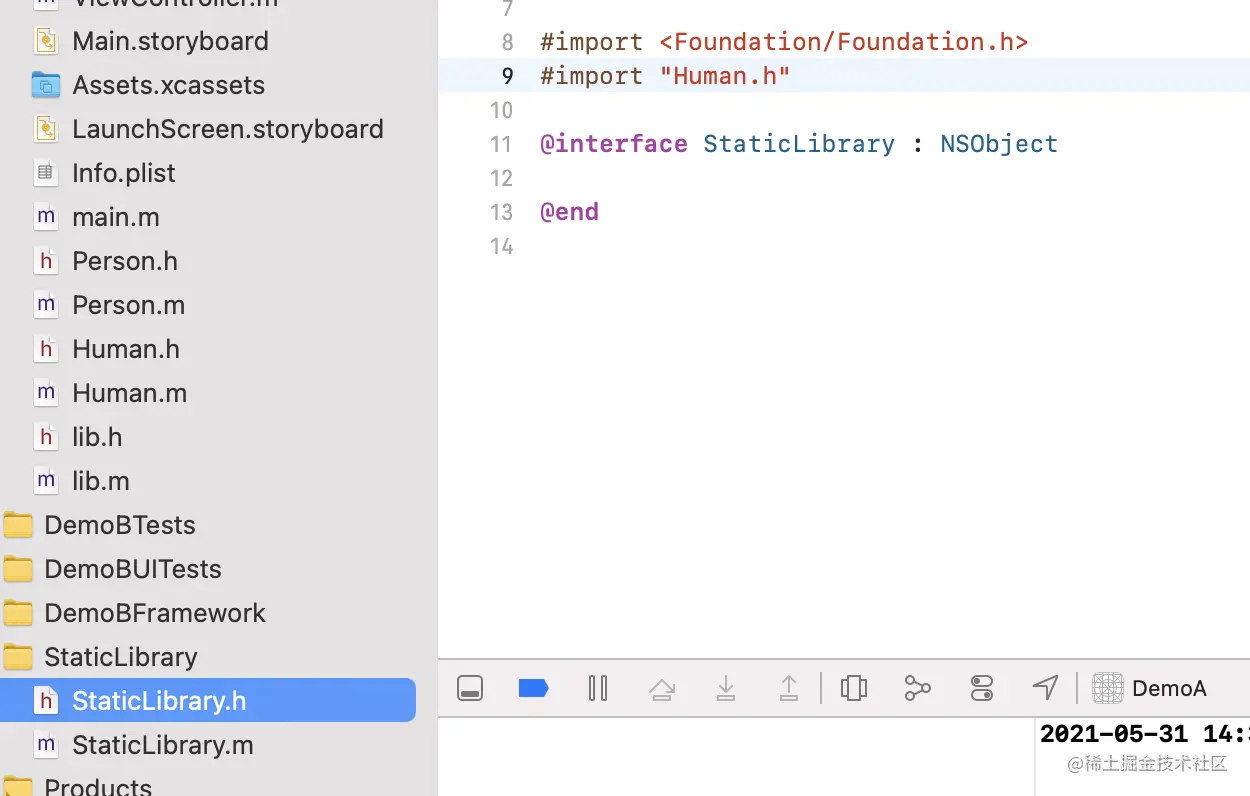Click the Step Over debug icon
The width and height of the screenshot is (1250, 796).
click(661, 688)
